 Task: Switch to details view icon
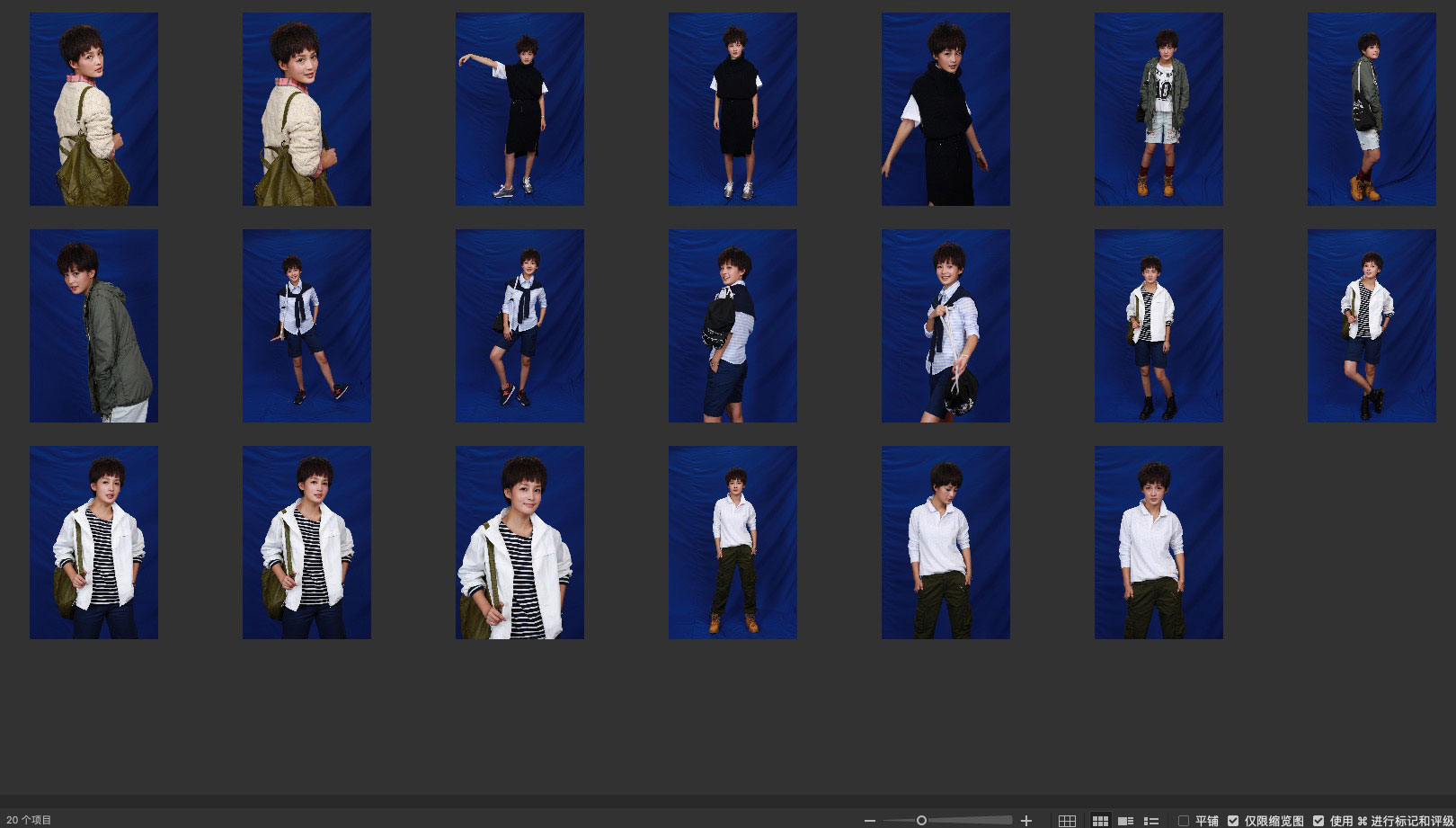coord(1125,821)
